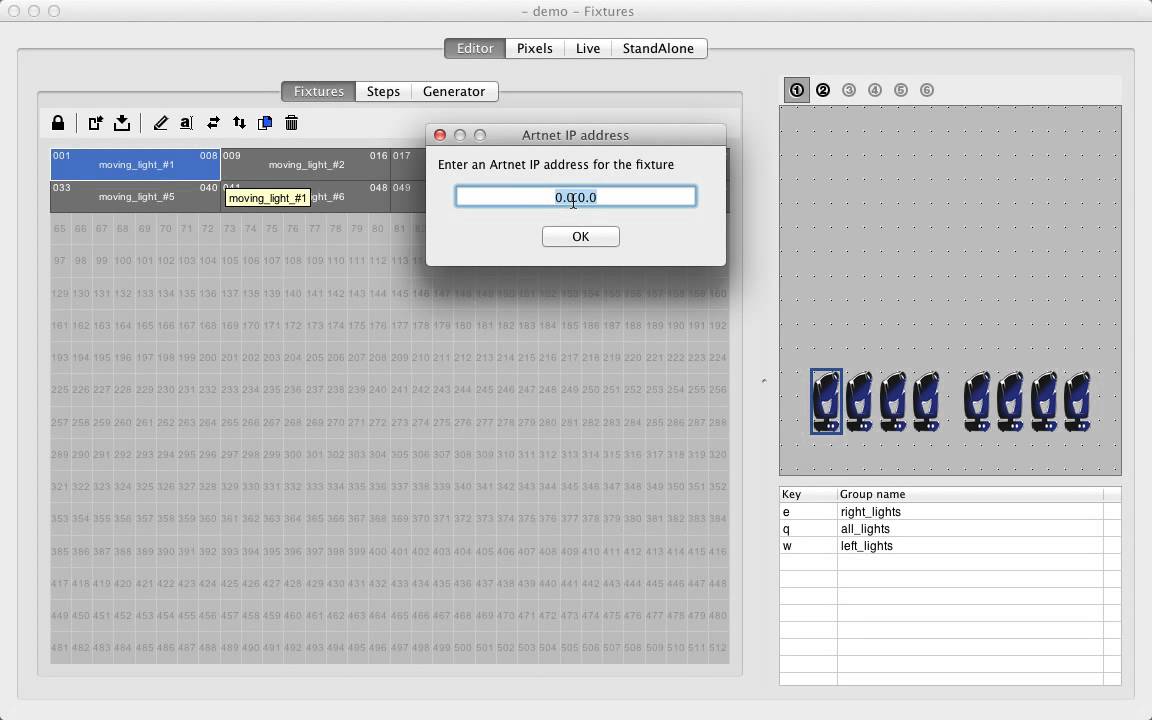This screenshot has height=720, width=1152.
Task: Select the moving_light_#2 patch block
Action: click(x=305, y=165)
